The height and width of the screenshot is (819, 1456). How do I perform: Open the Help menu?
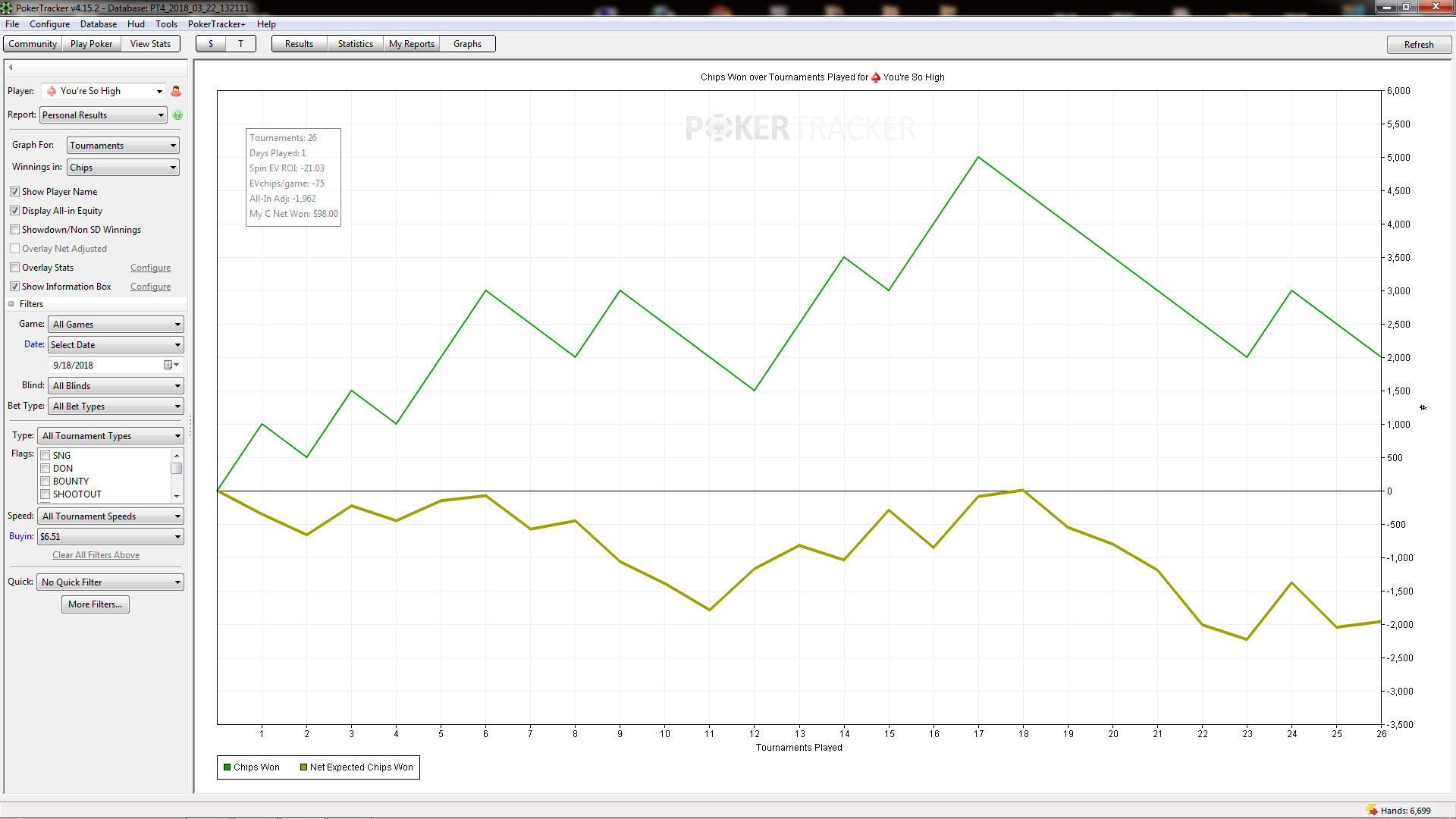266,24
